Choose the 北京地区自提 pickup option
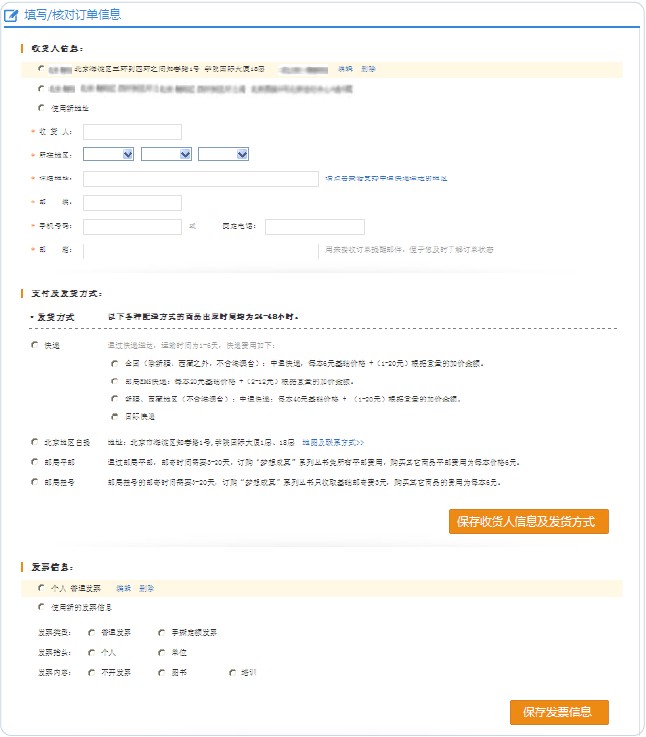Image resolution: width=646 pixels, height=737 pixels. coord(35,441)
